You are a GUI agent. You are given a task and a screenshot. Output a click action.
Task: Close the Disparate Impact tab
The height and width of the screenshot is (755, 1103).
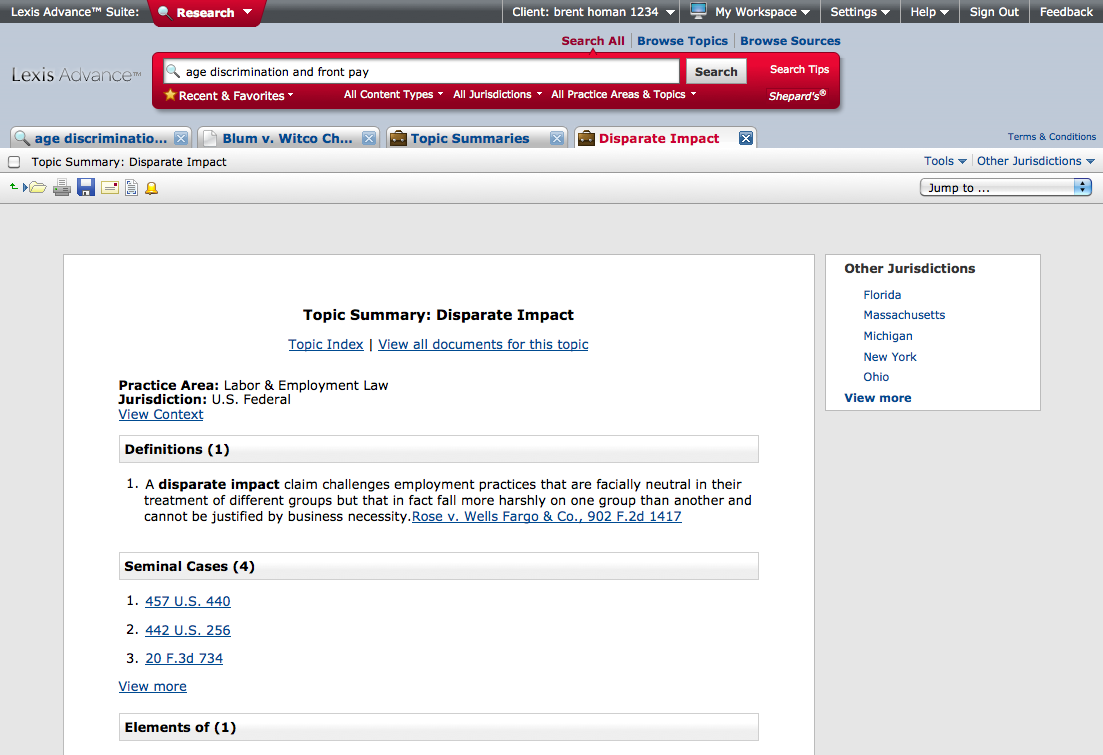click(746, 139)
